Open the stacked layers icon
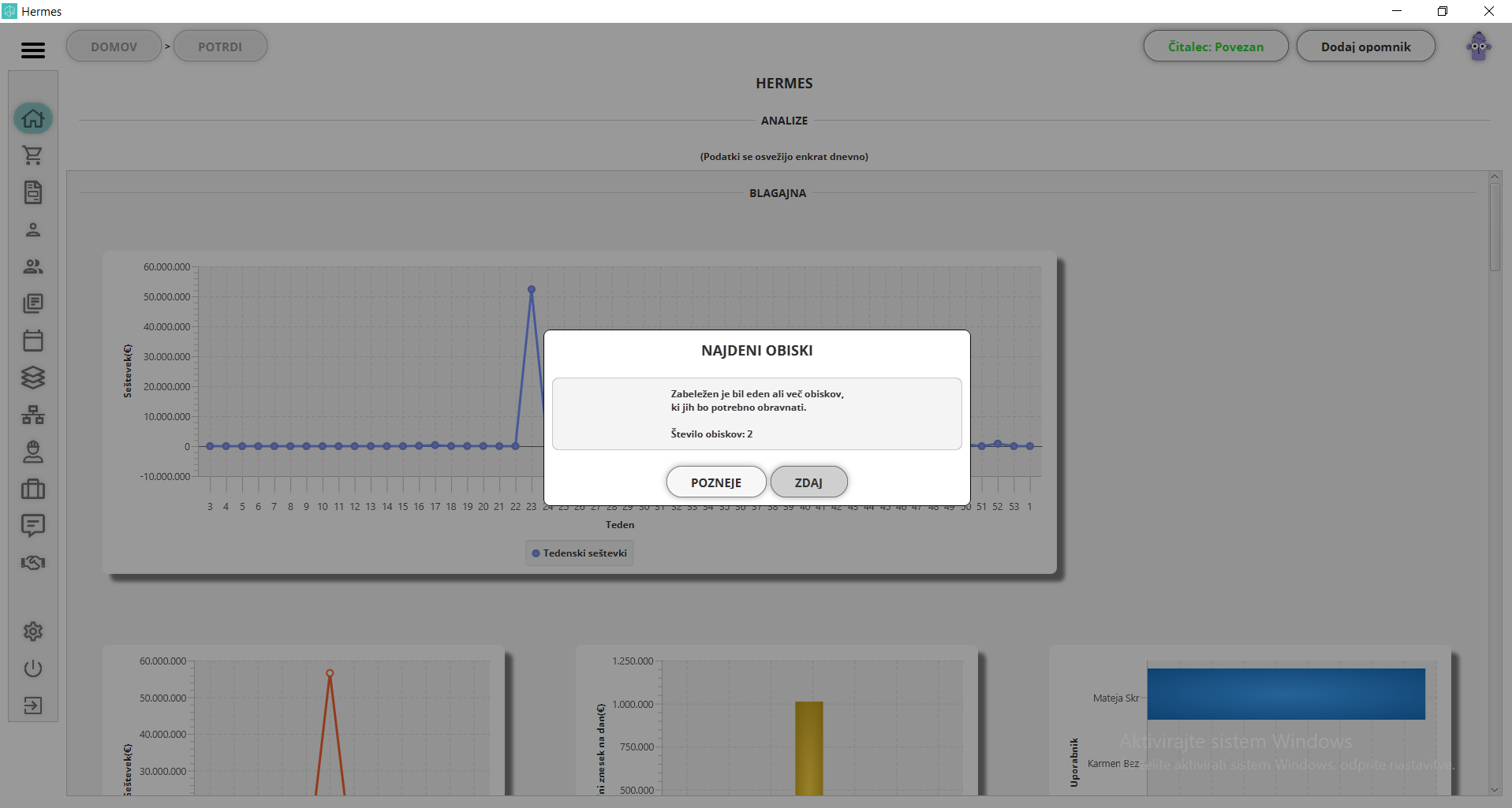This screenshot has height=808, width=1512. pyautogui.click(x=33, y=378)
